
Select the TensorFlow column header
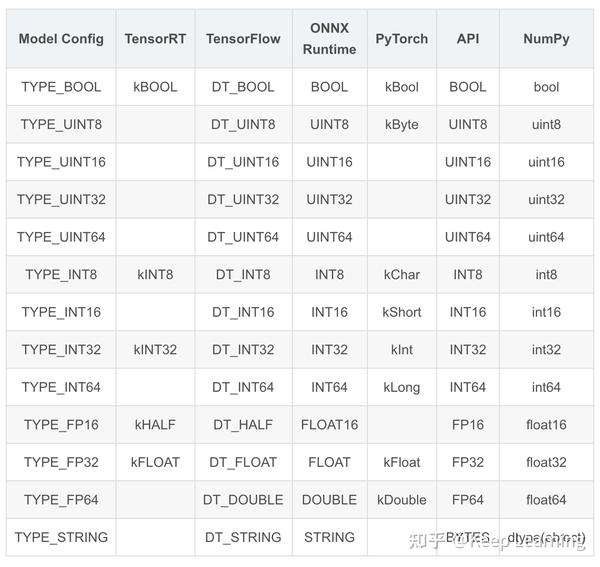click(x=243, y=39)
